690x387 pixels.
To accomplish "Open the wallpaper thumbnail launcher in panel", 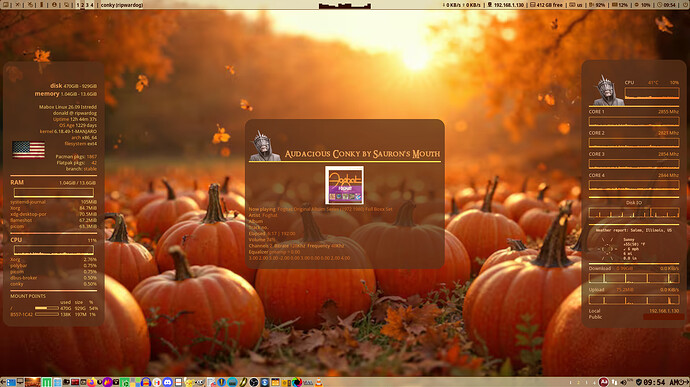I will pos(33,382).
